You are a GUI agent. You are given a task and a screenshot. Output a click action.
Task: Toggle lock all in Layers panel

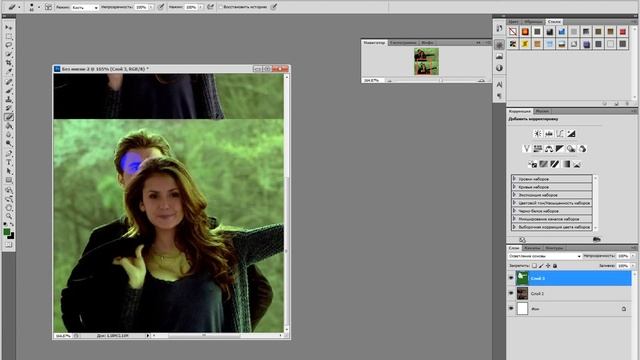pyautogui.click(x=555, y=266)
